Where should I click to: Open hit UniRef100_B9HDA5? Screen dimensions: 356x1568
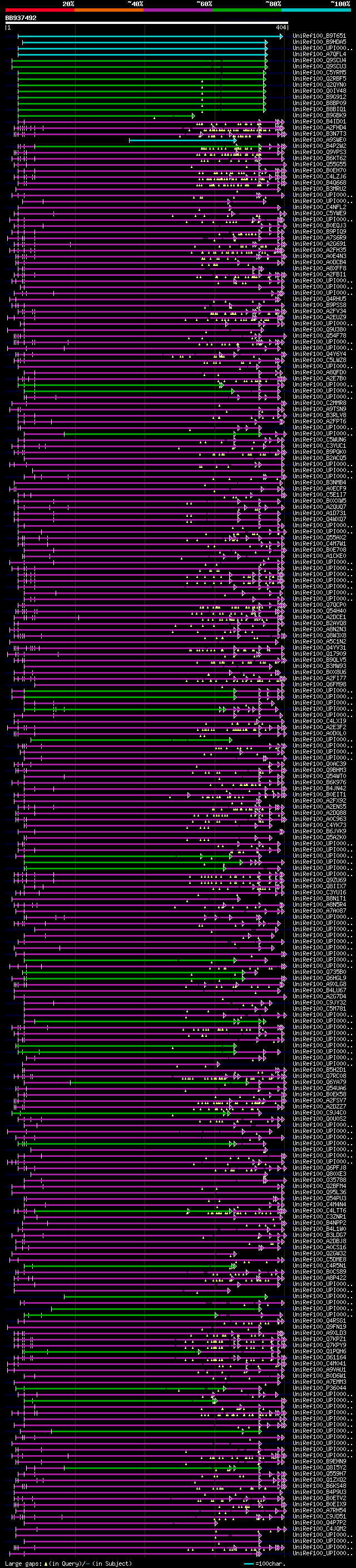tap(319, 42)
